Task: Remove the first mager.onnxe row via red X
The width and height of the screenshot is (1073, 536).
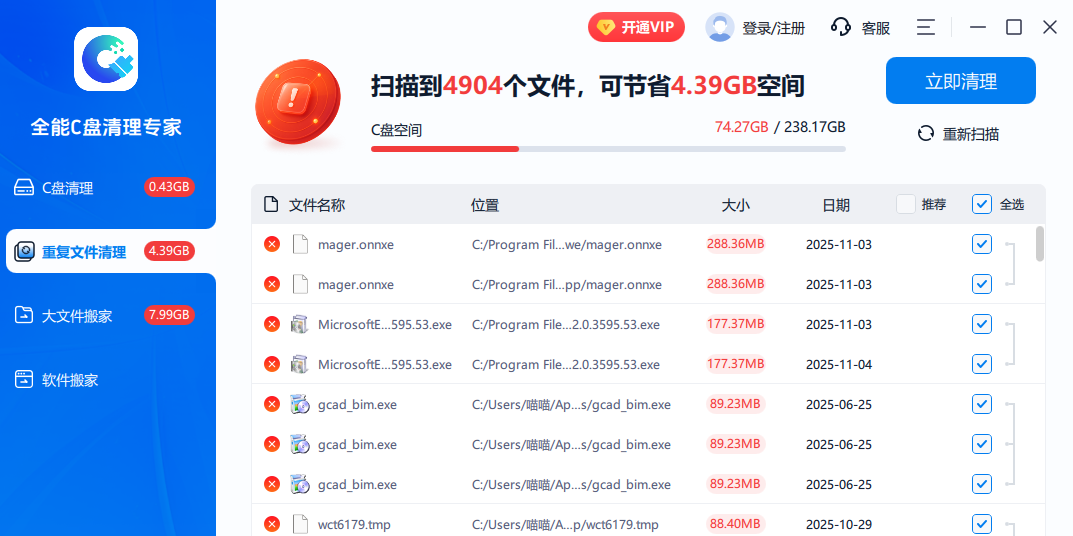Action: click(x=271, y=244)
